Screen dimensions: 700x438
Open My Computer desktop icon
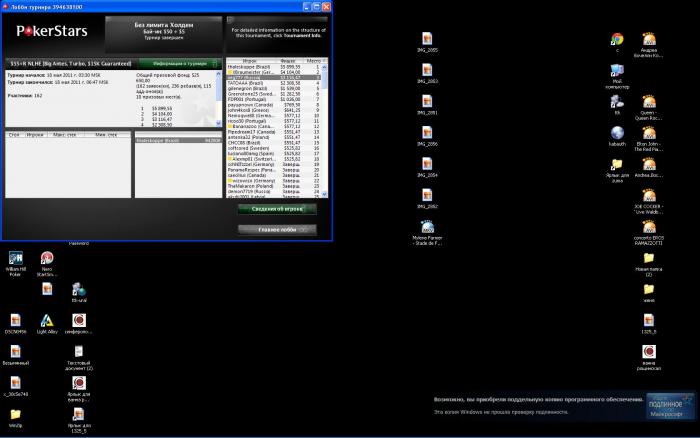[617, 71]
